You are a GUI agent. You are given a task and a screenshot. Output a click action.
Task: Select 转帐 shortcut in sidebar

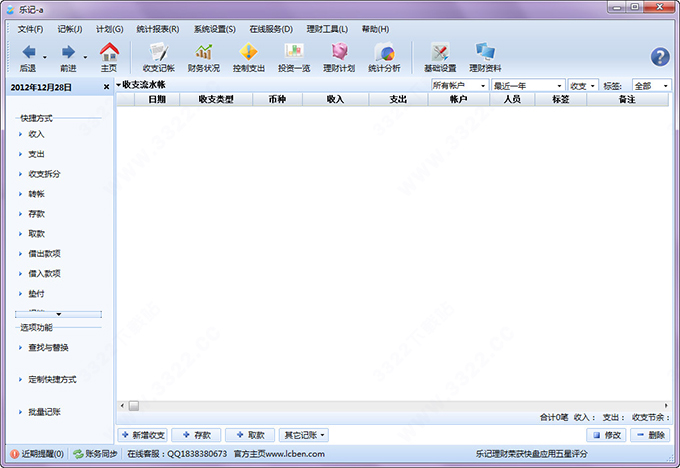coord(36,194)
